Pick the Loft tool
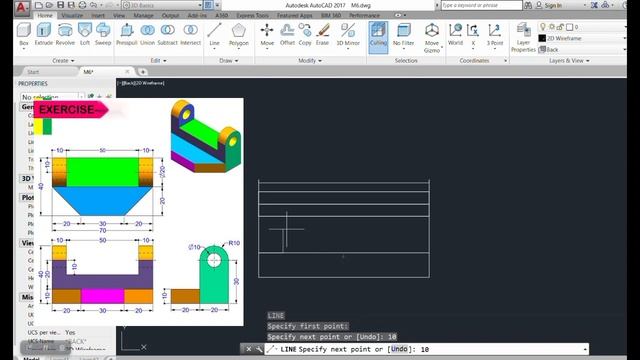This screenshot has height=360, width=640. pyautogui.click(x=85, y=34)
